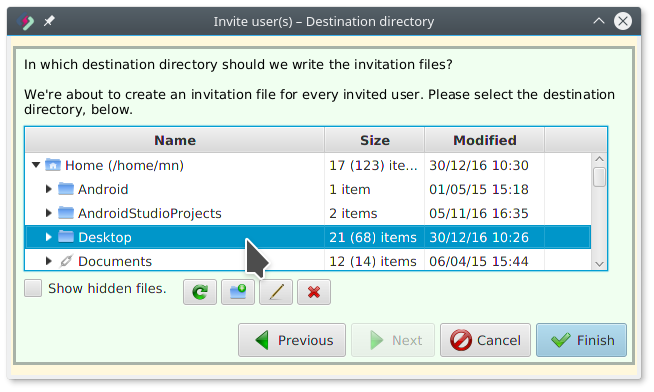Expand the Android folder node
This screenshot has height=392, width=654.
(x=48, y=189)
